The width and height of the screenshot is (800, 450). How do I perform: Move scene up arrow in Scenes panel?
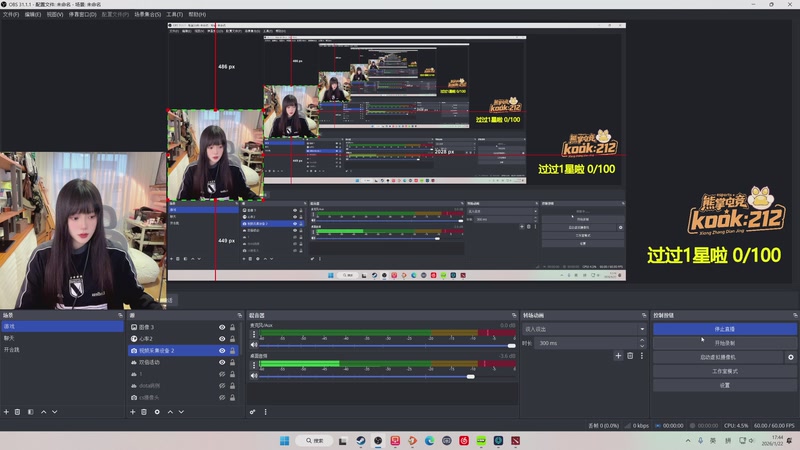click(x=43, y=412)
